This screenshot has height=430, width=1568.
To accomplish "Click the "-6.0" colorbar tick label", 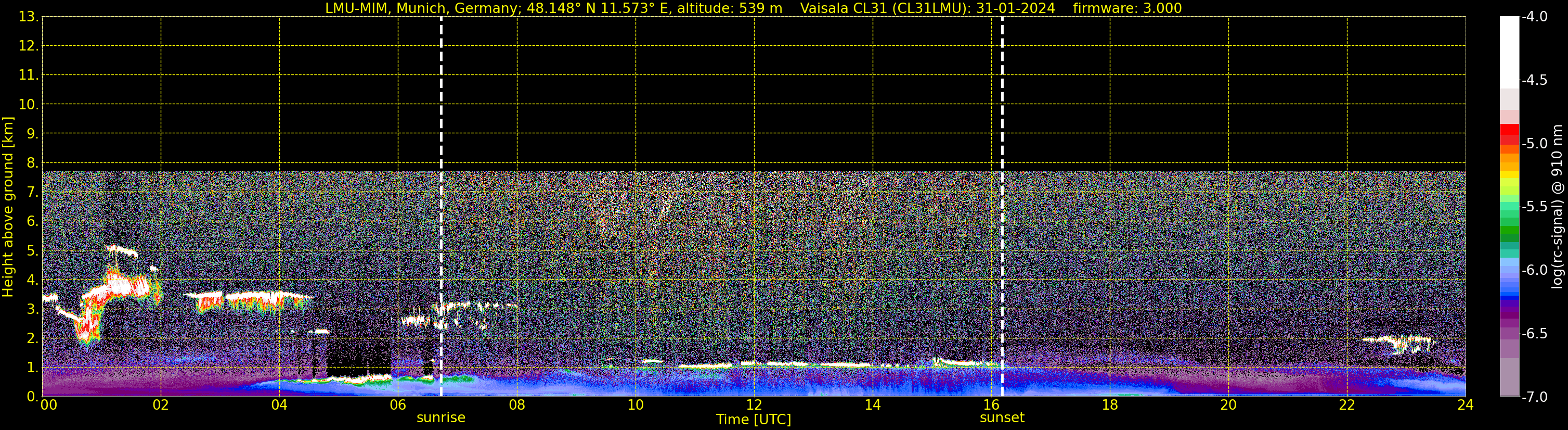I will pyautogui.click(x=1536, y=270).
